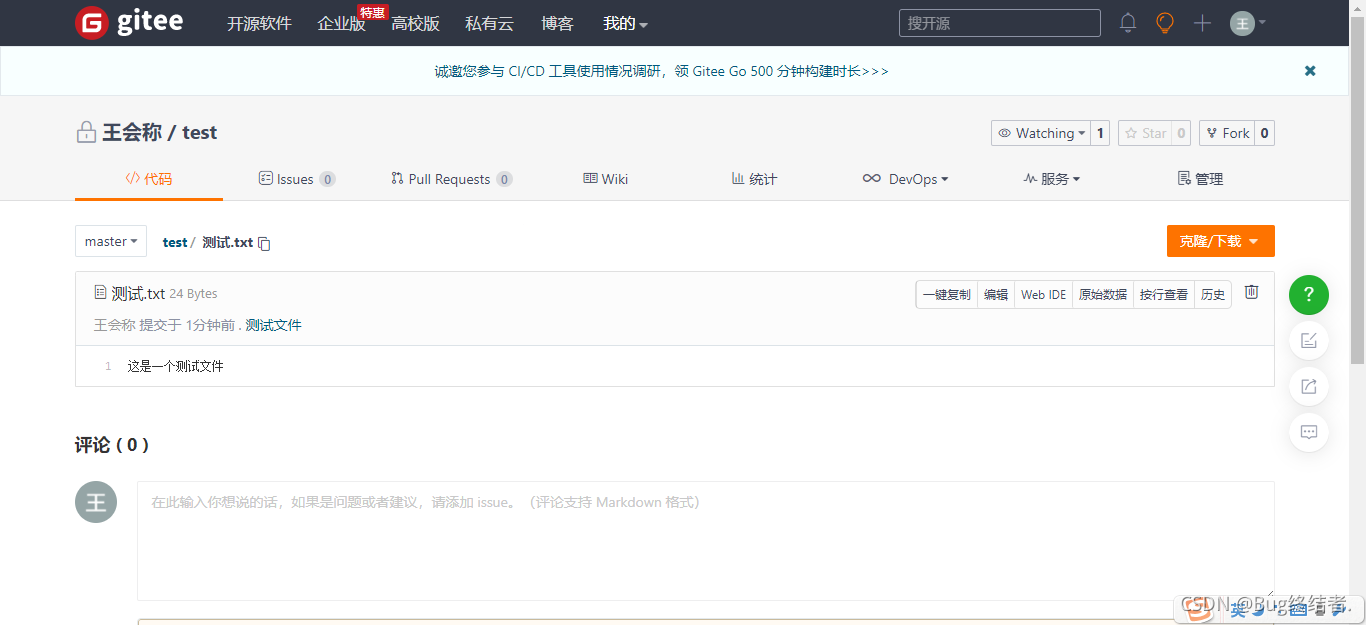Click the 编辑 file button
The width and height of the screenshot is (1366, 625).
[996, 294]
